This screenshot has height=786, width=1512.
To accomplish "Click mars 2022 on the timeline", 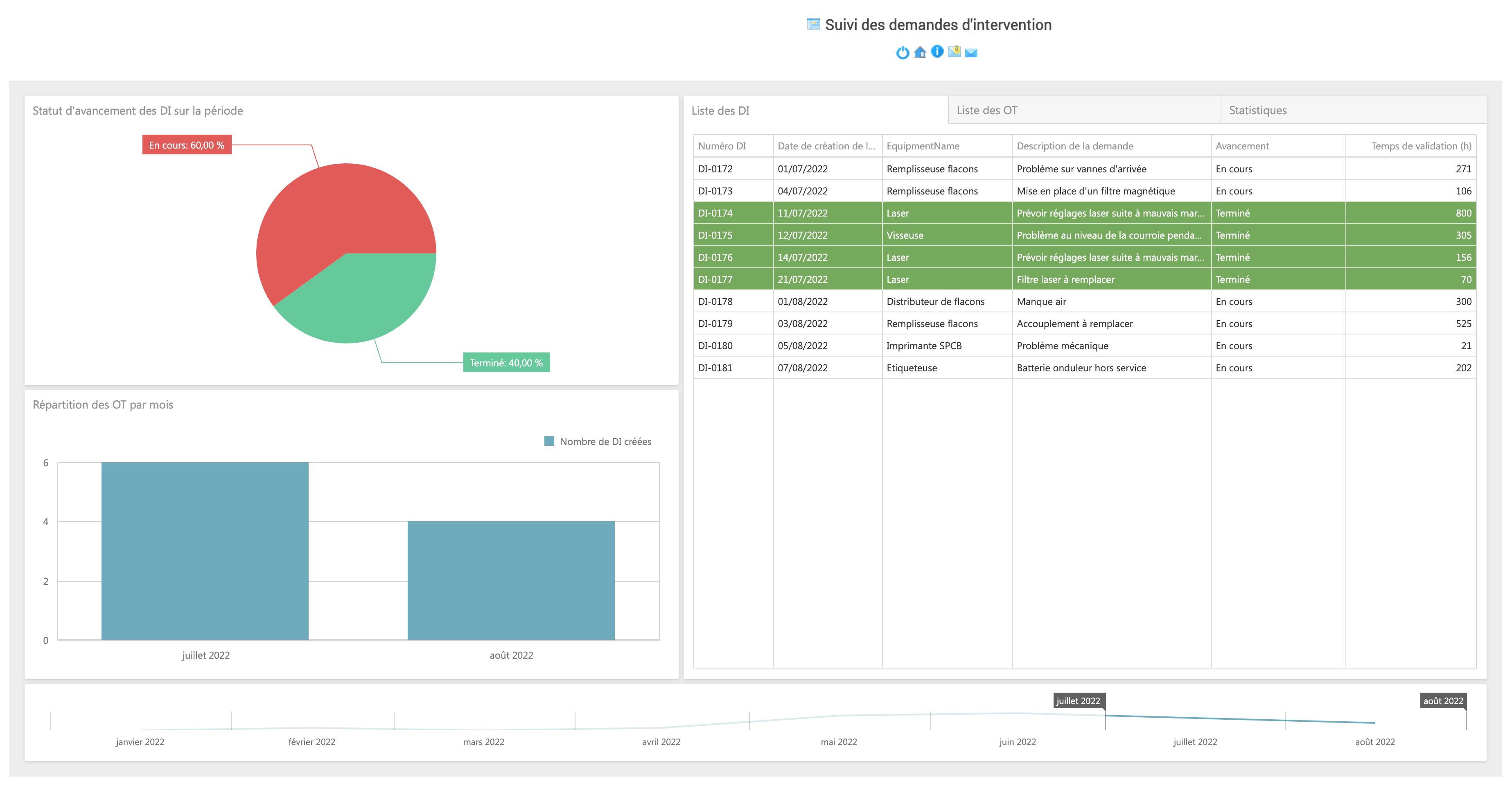I will (x=484, y=742).
